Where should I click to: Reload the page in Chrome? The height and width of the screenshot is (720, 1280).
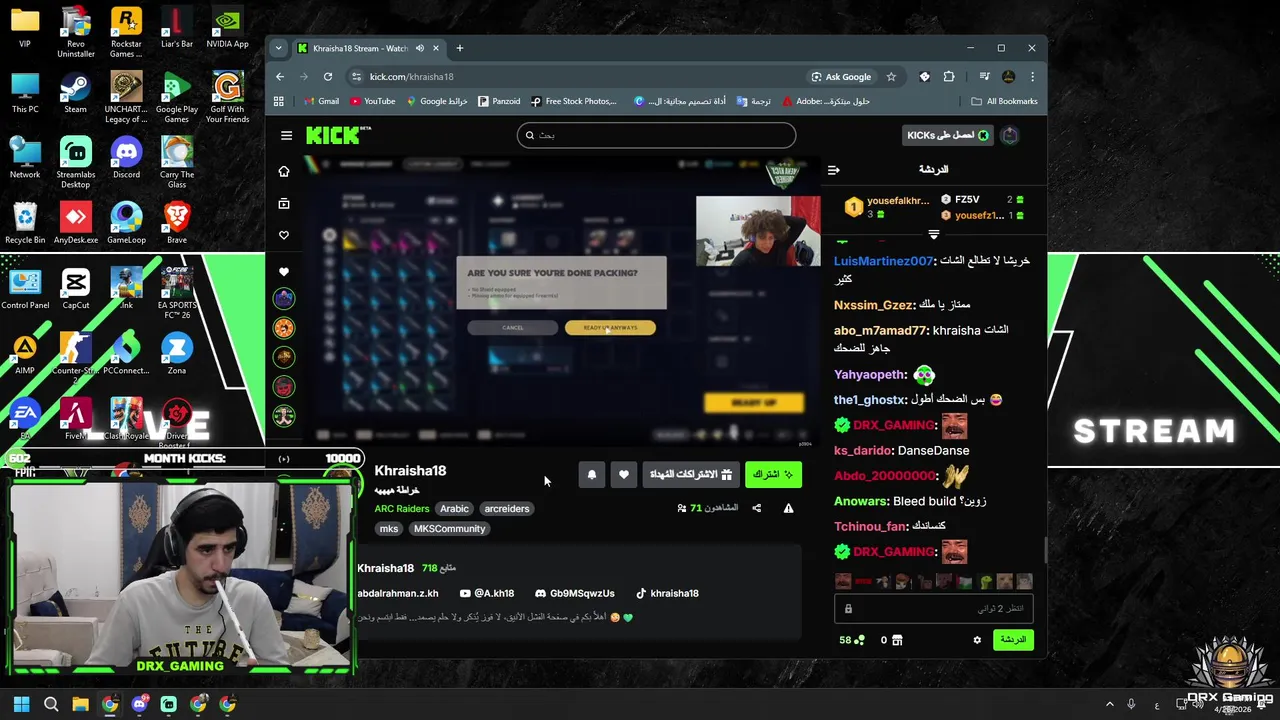point(327,77)
